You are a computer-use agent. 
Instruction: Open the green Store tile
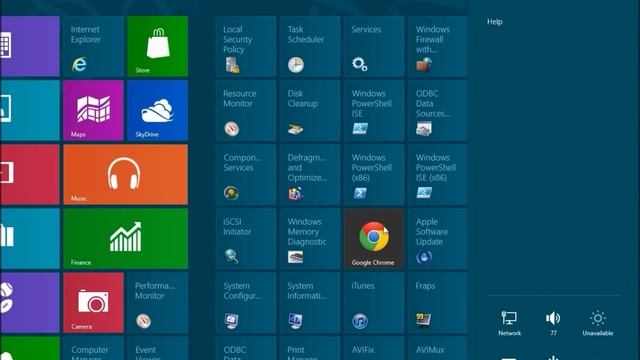158,46
